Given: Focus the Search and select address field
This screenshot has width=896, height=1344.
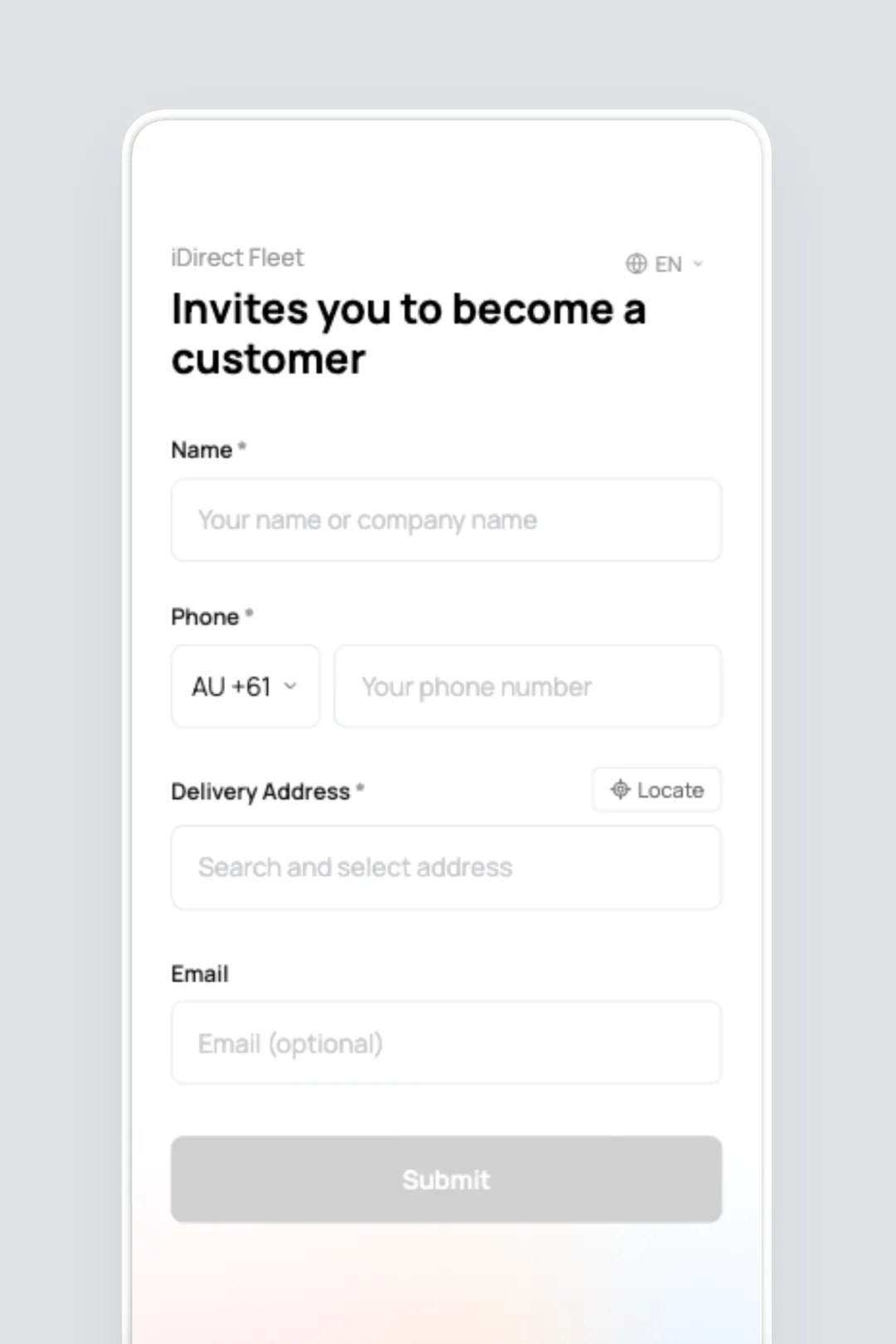Looking at the screenshot, I should pos(446,868).
